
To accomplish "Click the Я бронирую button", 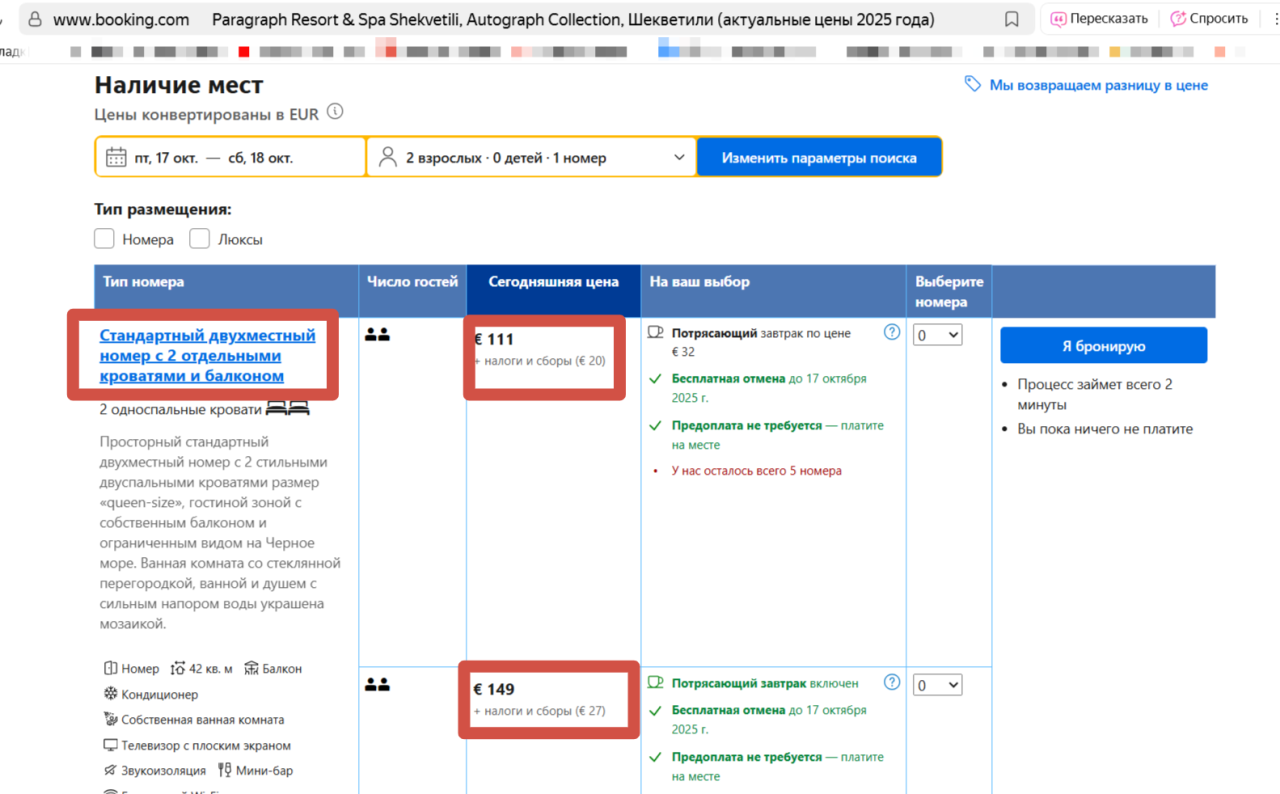I will pos(1103,346).
